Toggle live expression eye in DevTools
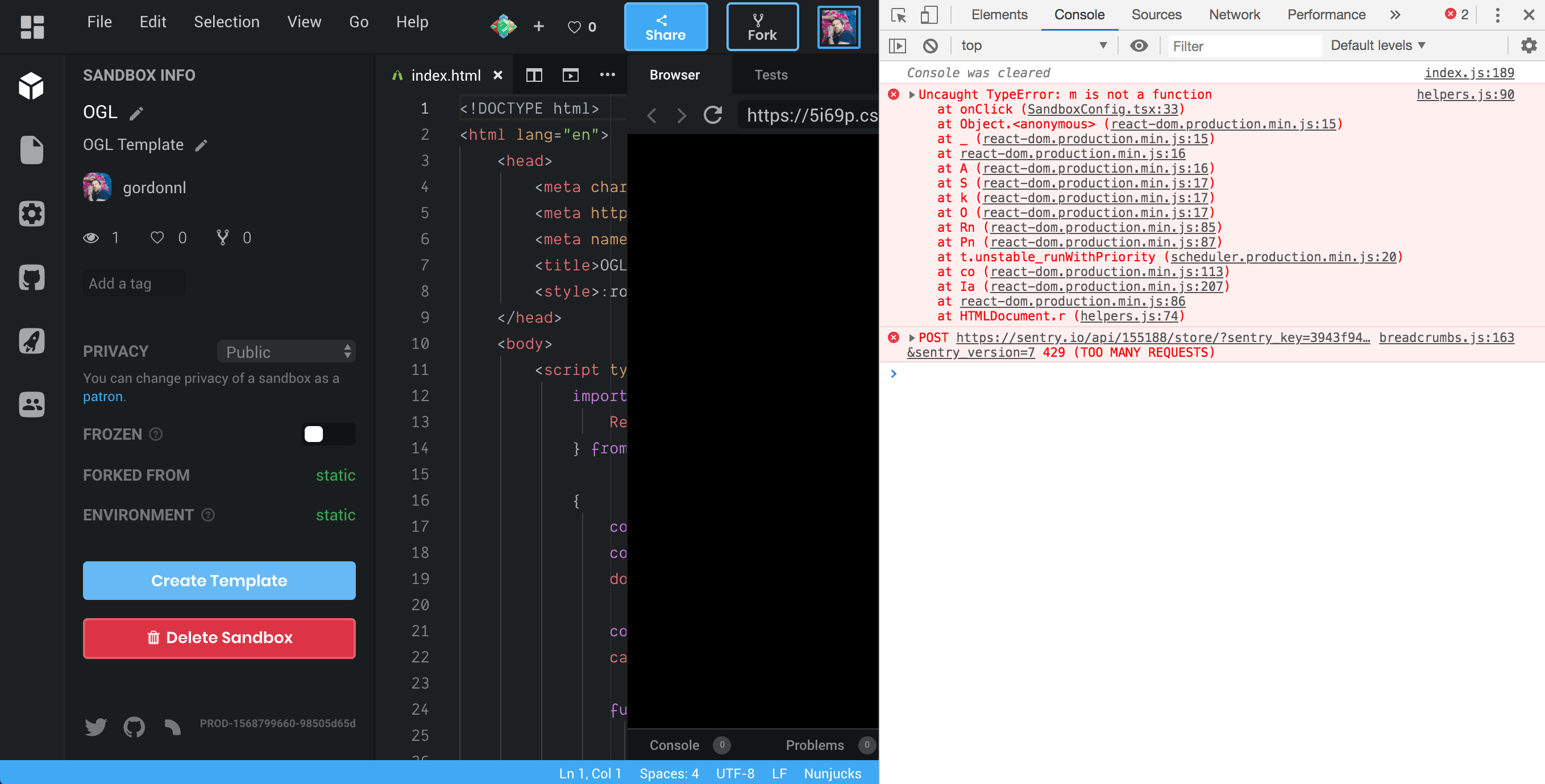 [x=1139, y=45]
